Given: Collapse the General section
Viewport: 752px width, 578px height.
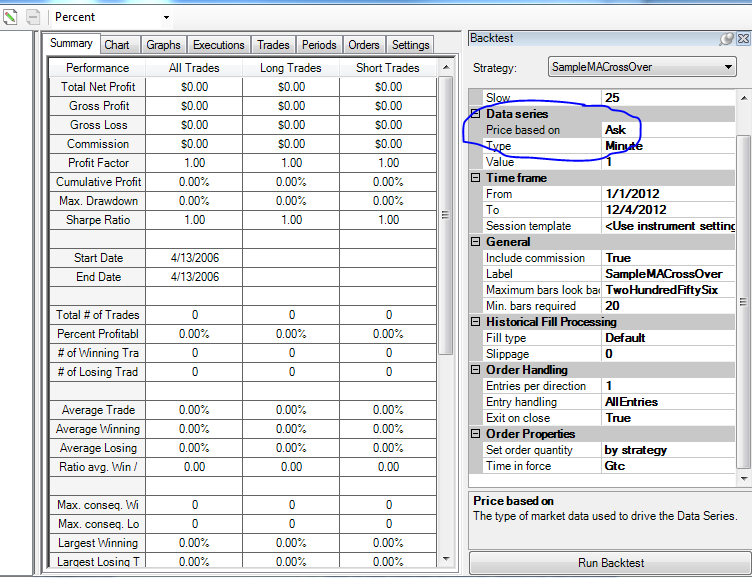Looking at the screenshot, I should click(x=475, y=242).
